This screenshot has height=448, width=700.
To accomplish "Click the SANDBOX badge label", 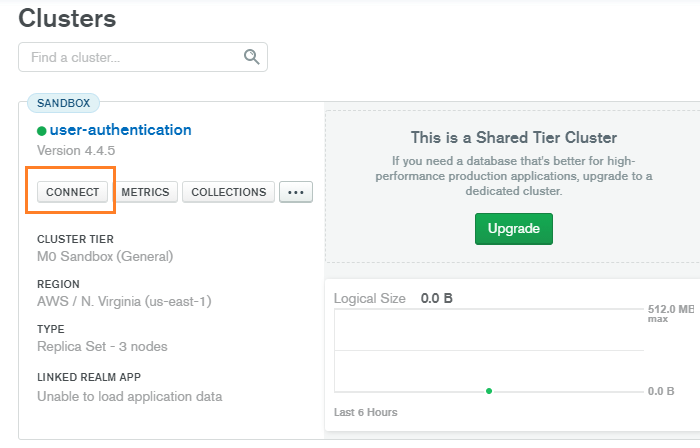I will [63, 103].
